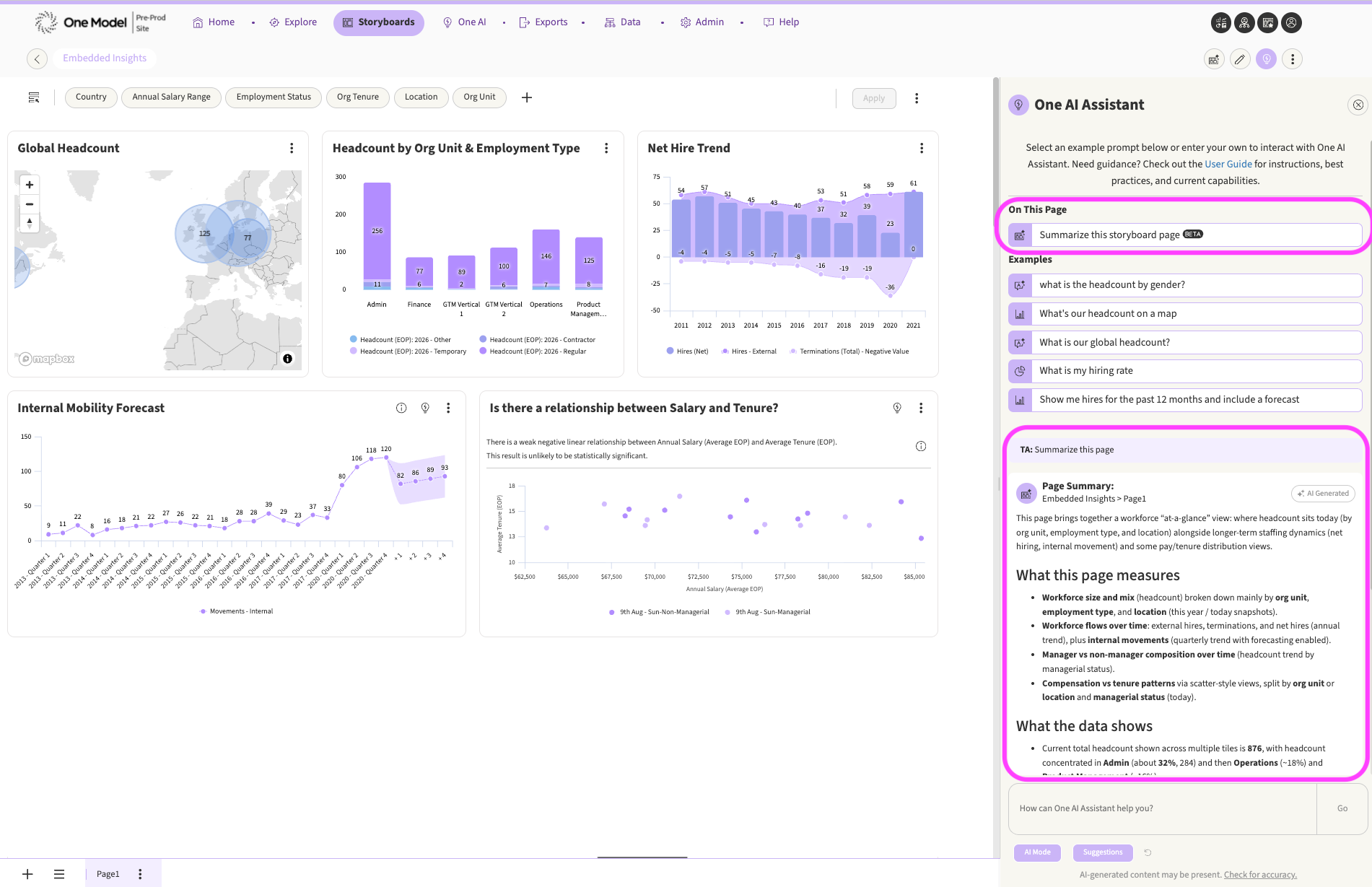Go to the One AI menu item
This screenshot has height=887, width=1372.
coord(464,22)
